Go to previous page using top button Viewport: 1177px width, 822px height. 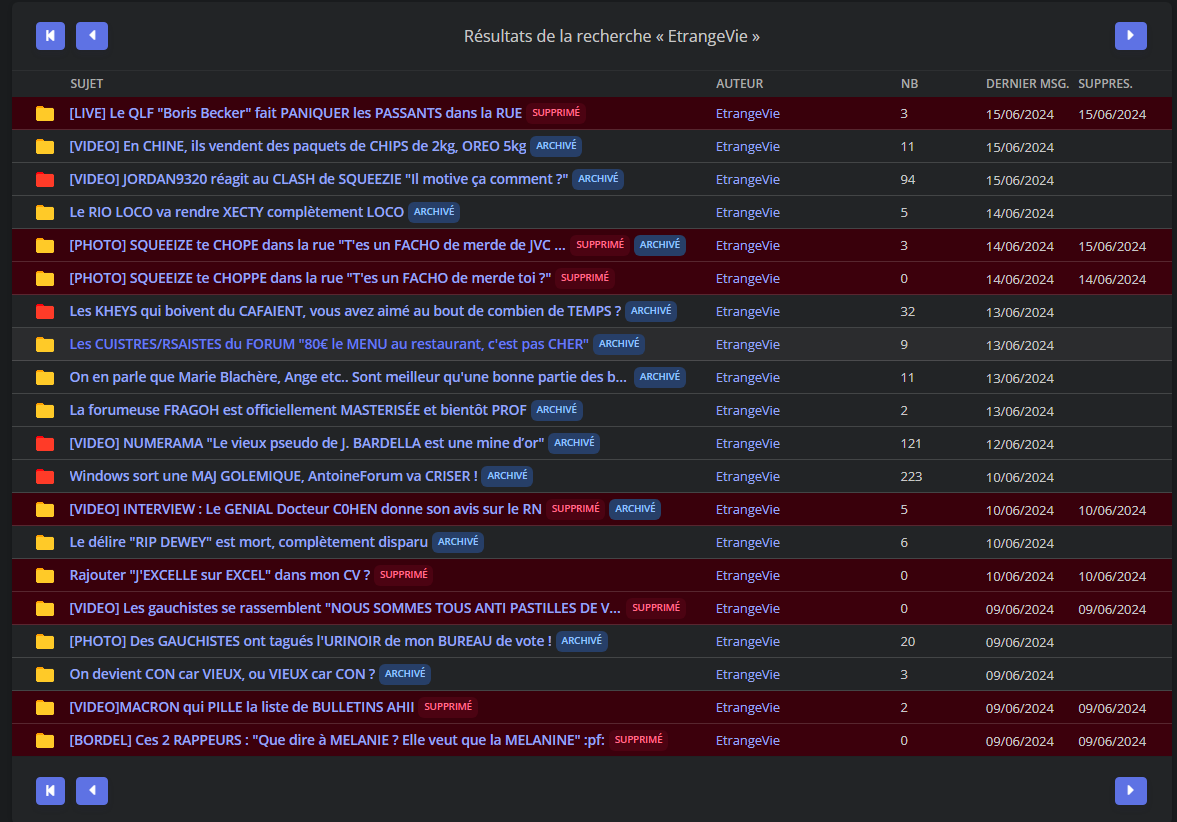(92, 36)
